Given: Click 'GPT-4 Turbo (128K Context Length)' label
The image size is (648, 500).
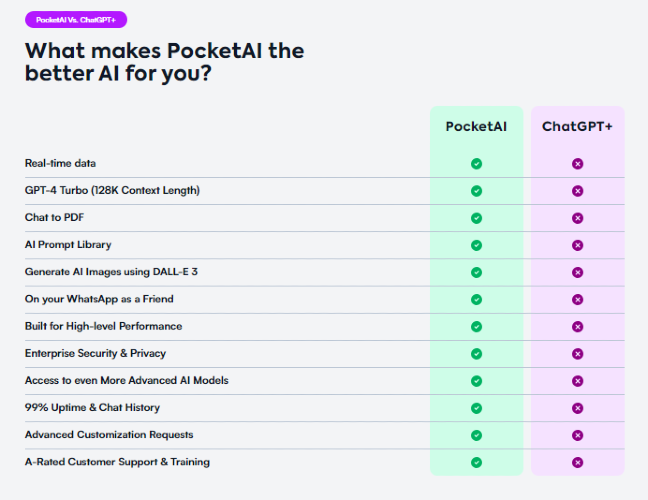Looking at the screenshot, I should pyautogui.click(x=112, y=190).
